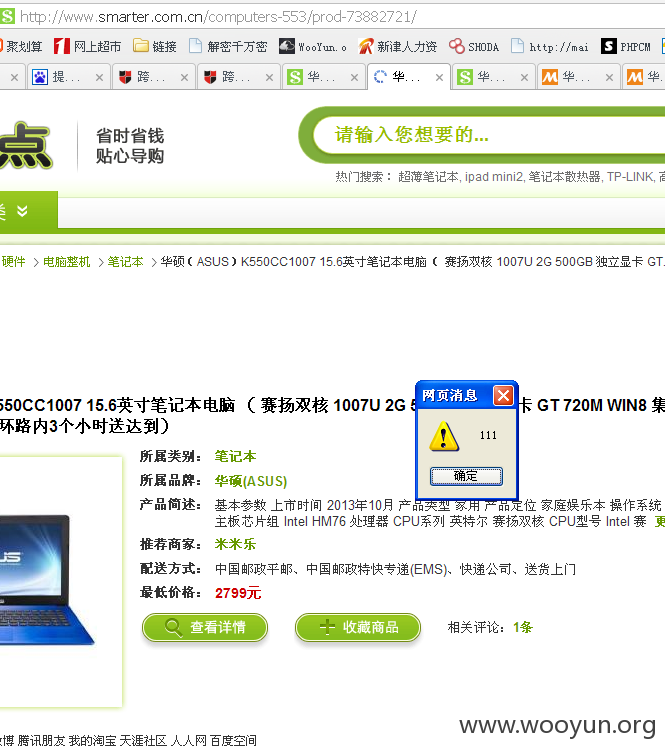The width and height of the screenshot is (665, 754).
Task: Click the 笔记本 breadcrumb link
Action: pos(125,262)
